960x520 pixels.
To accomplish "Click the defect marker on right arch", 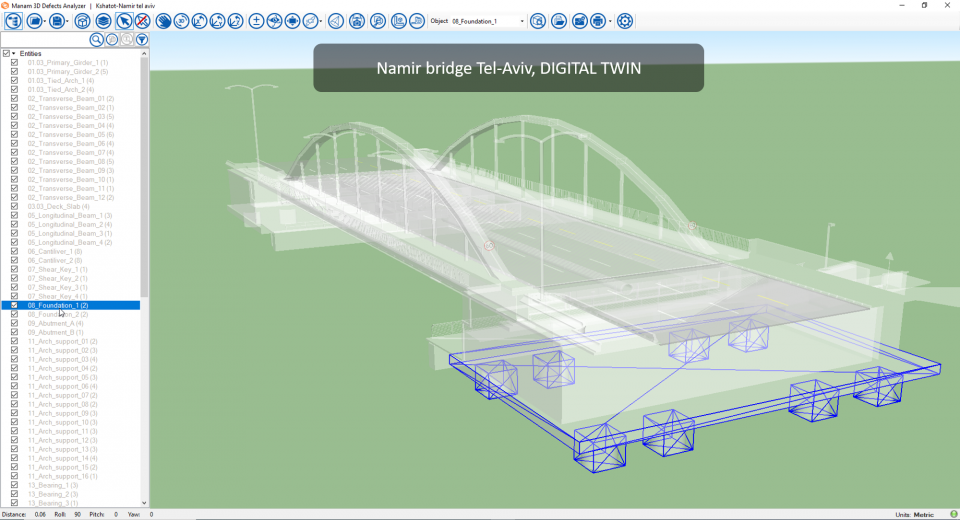I will (692, 225).
